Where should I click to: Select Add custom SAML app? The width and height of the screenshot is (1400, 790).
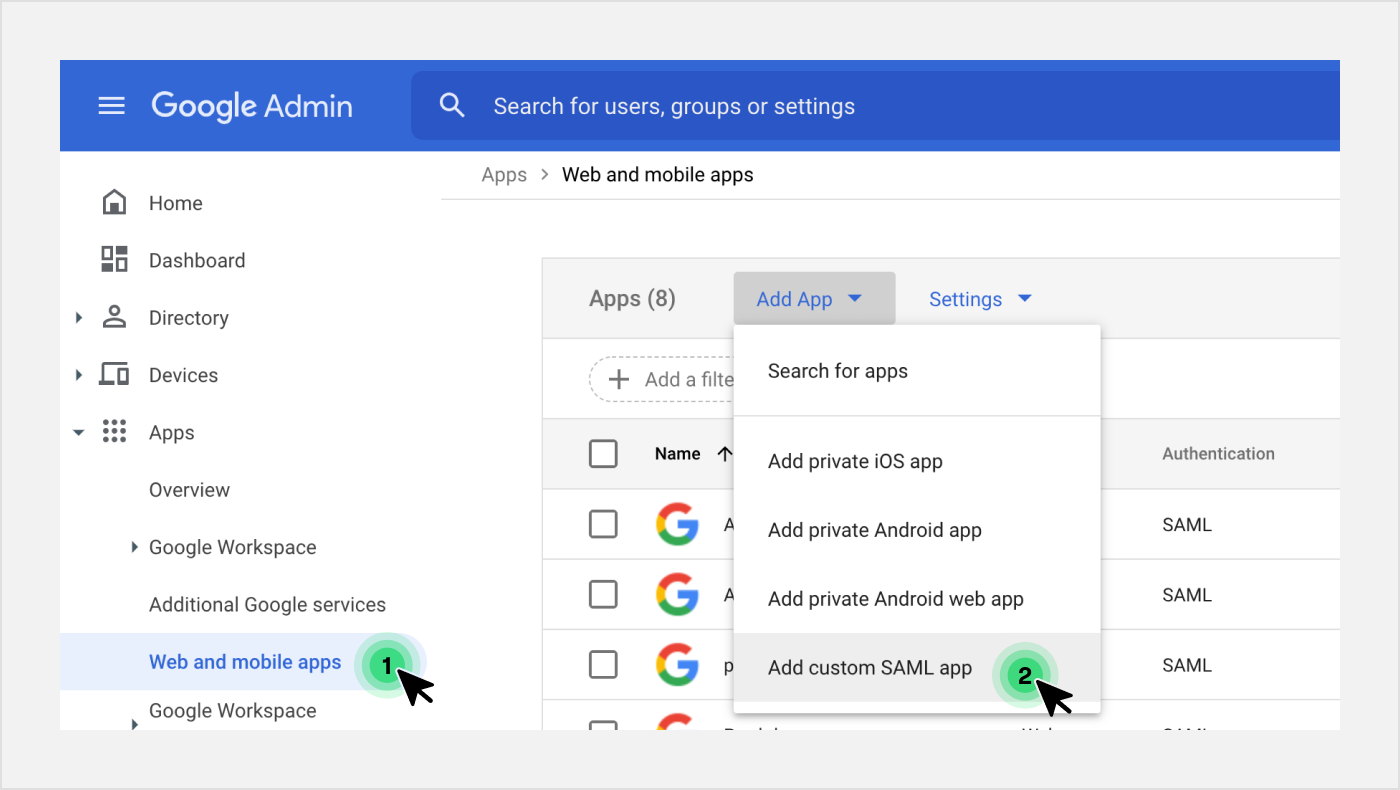[870, 668]
